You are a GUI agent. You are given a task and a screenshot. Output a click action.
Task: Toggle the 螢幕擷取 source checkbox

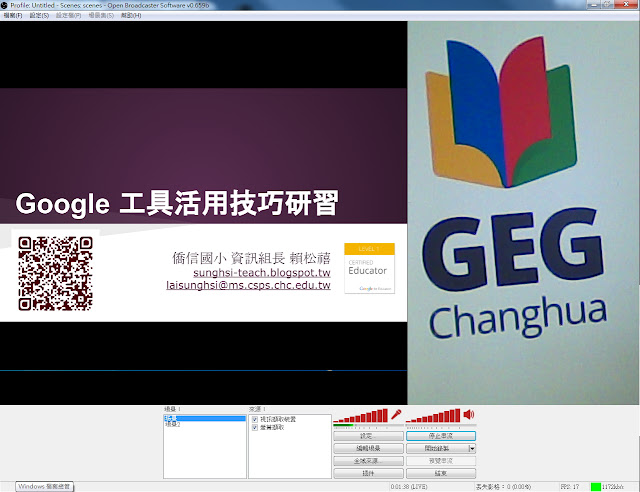[255, 427]
